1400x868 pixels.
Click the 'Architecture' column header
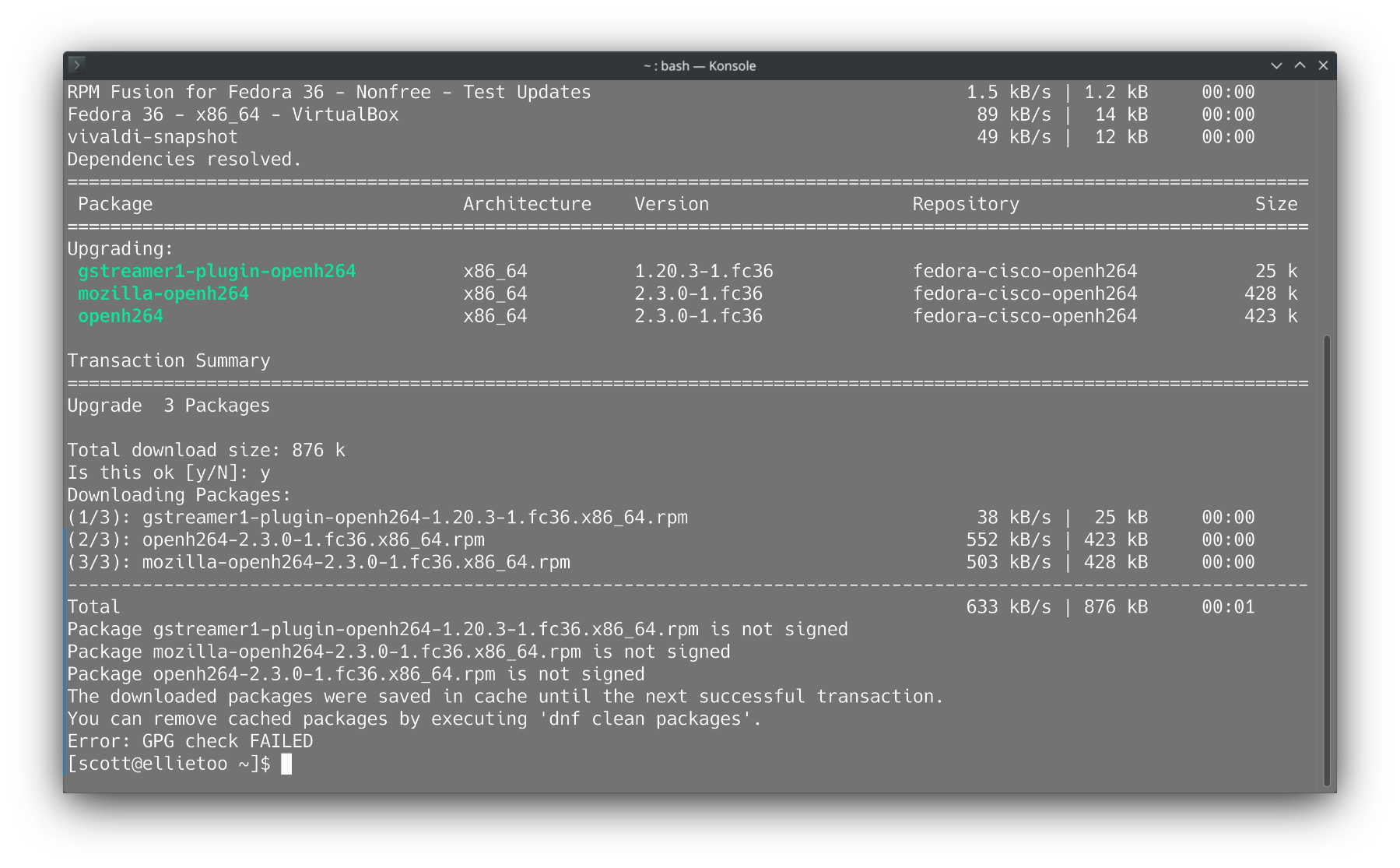tap(528, 204)
